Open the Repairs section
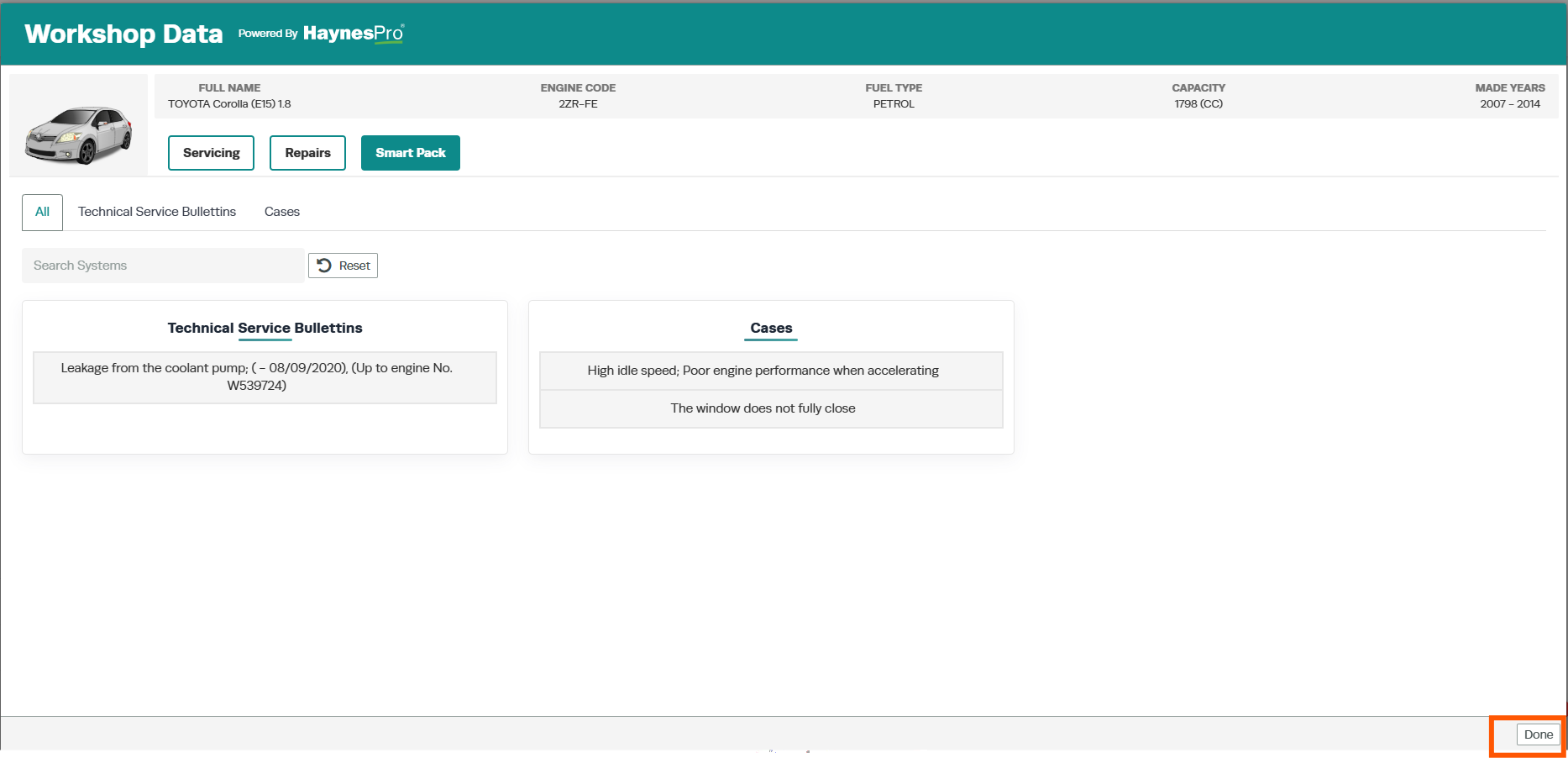Viewport: 1568px width, 758px height. click(x=307, y=153)
